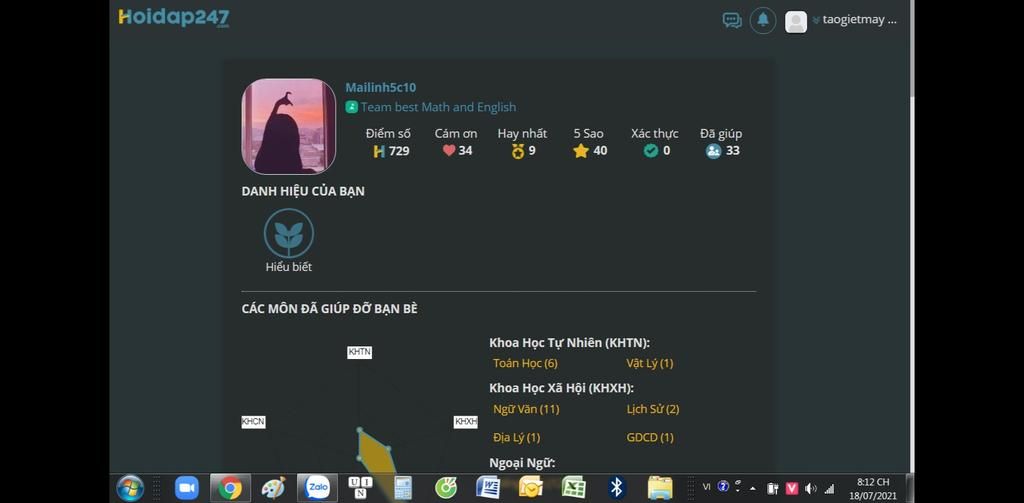The width and height of the screenshot is (1024, 503).
Task: Open the network signal icon
Action: click(x=829, y=488)
